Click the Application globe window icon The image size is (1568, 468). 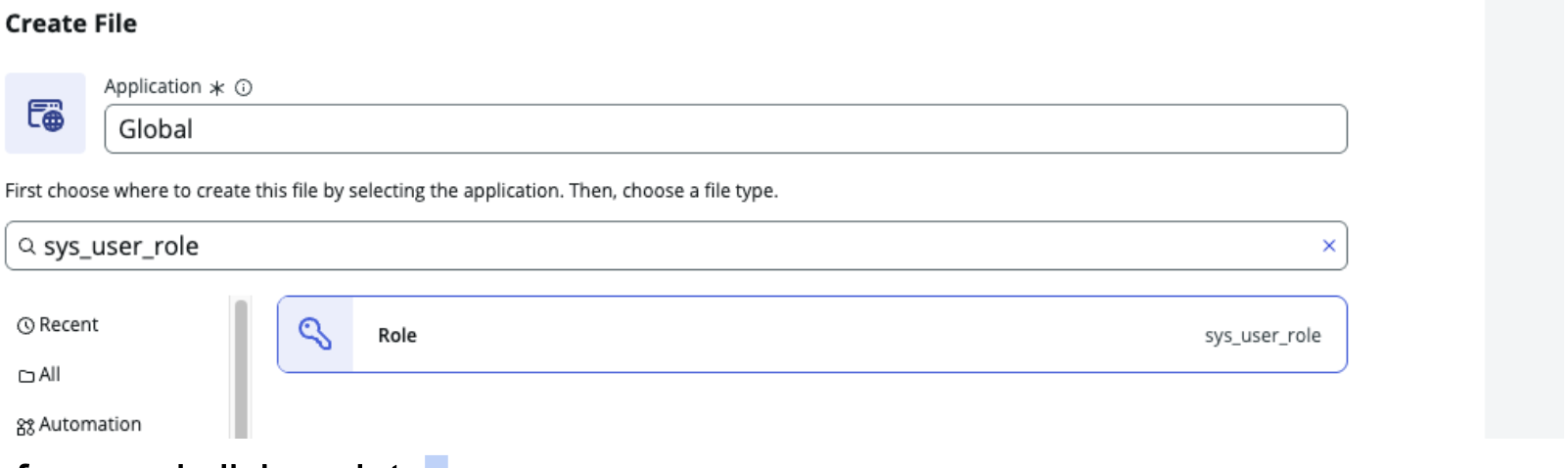point(45,114)
